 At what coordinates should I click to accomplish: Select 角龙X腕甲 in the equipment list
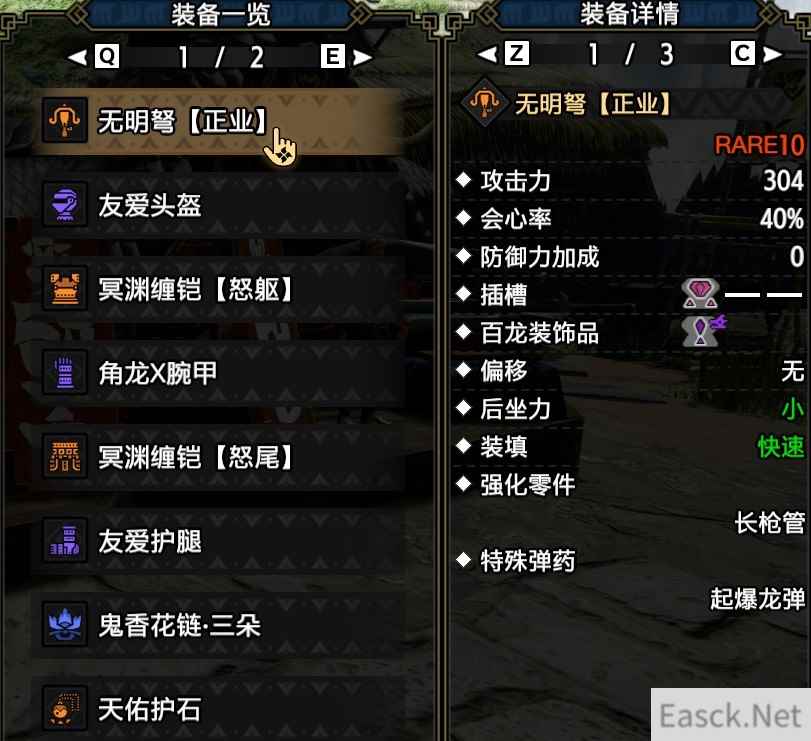pyautogui.click(x=217, y=373)
